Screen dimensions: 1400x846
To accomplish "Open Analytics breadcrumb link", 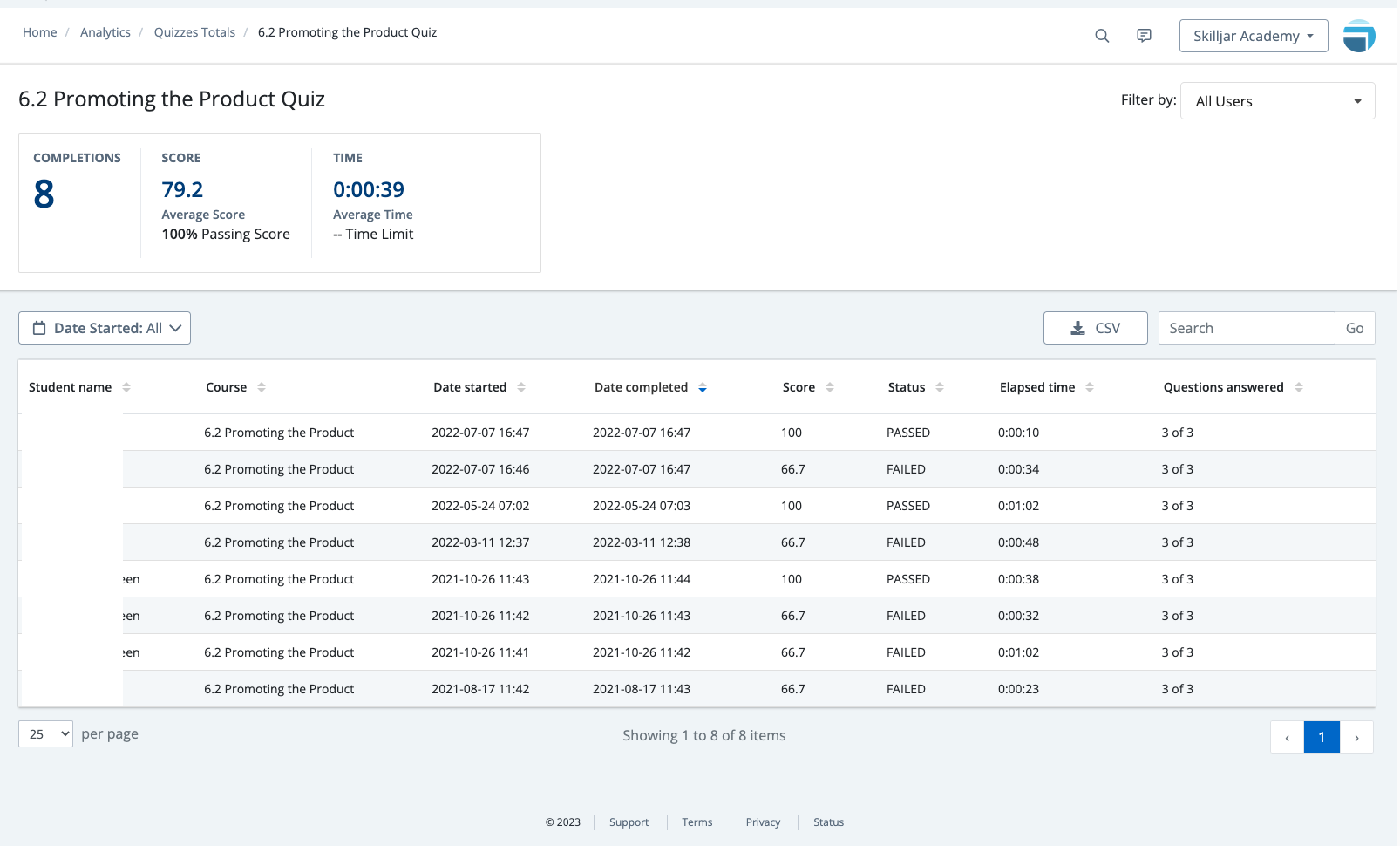I will pyautogui.click(x=105, y=32).
